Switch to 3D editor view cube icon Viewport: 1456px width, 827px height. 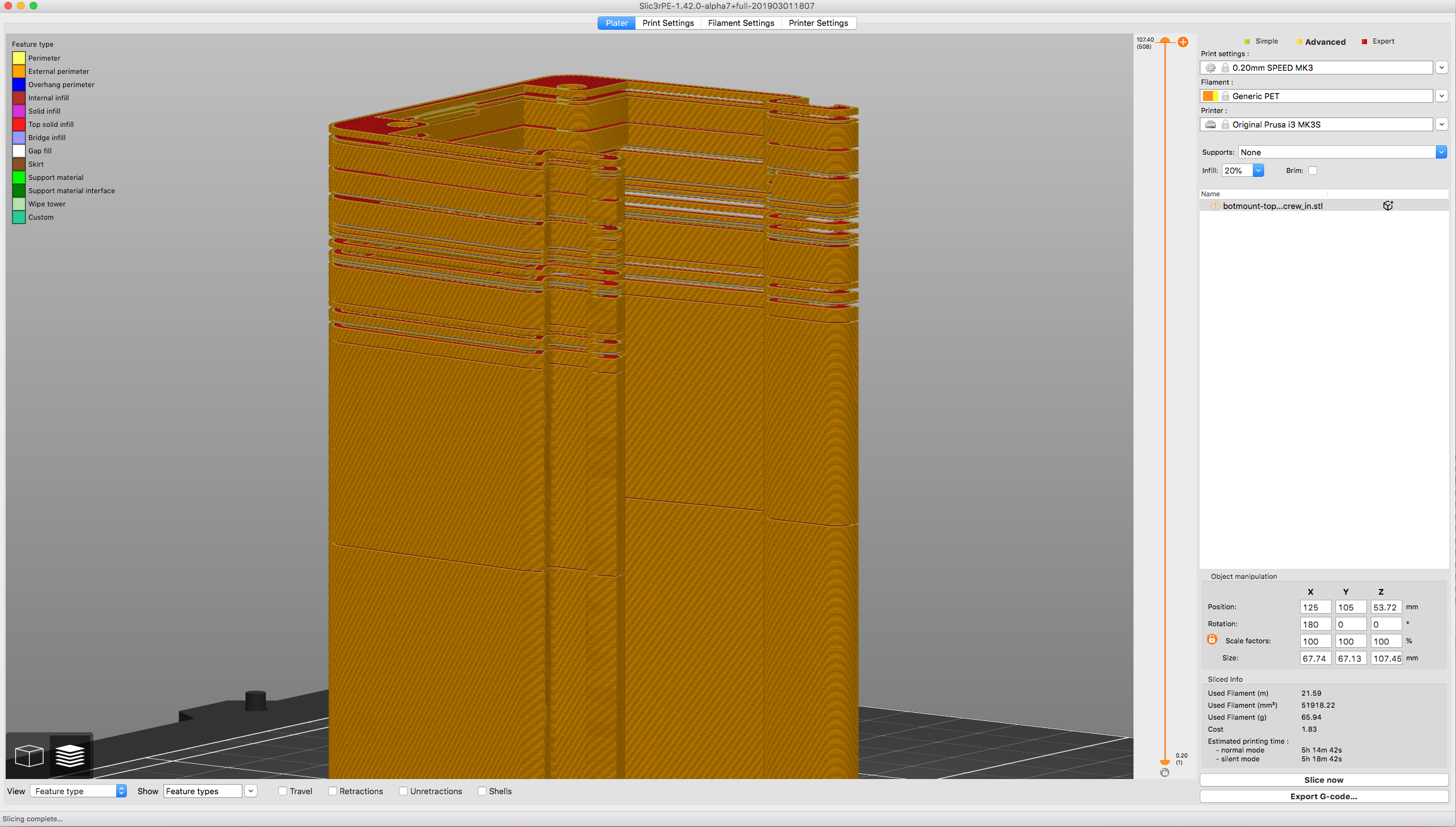(29, 755)
